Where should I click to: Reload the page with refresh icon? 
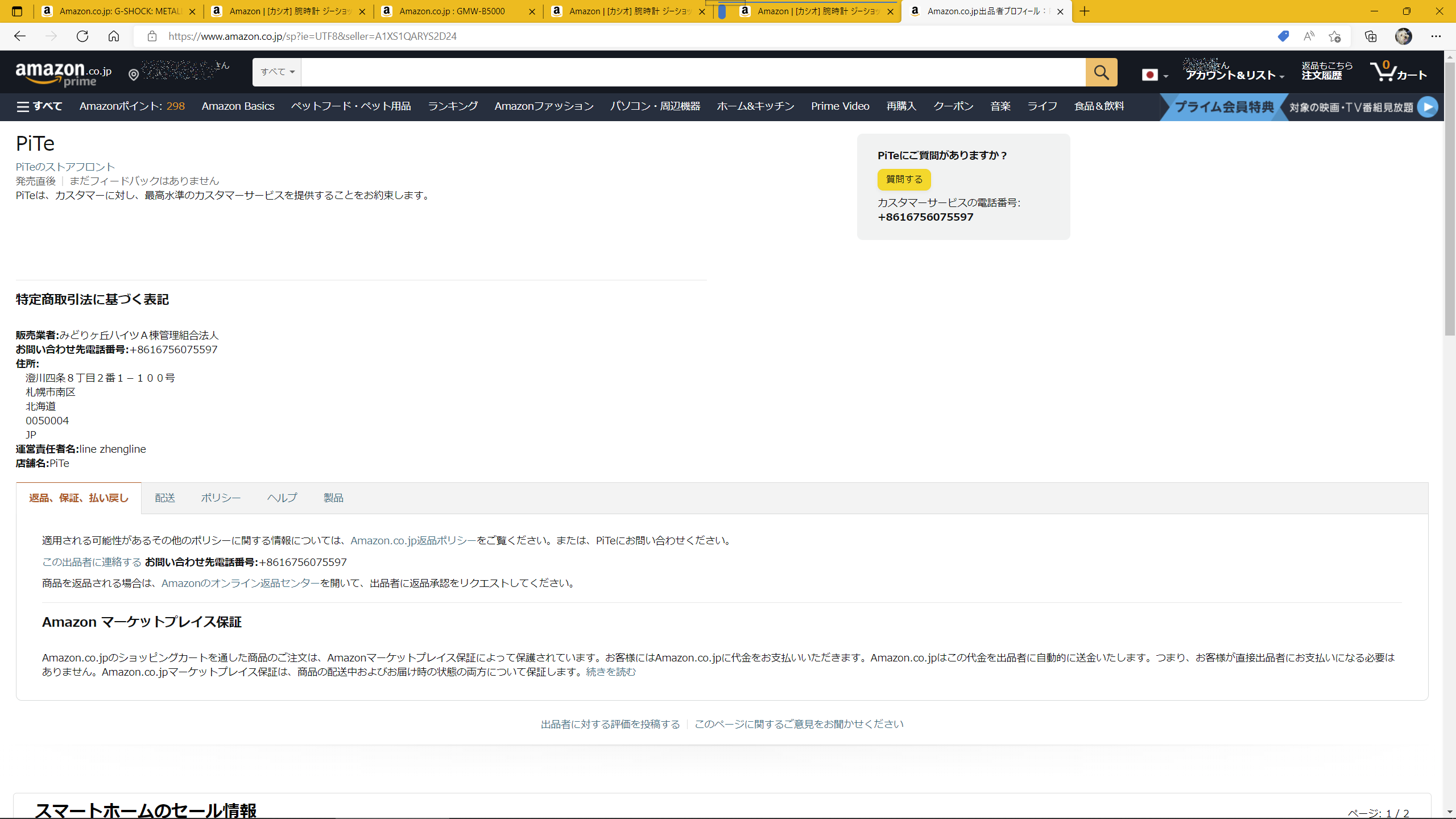tap(82, 36)
